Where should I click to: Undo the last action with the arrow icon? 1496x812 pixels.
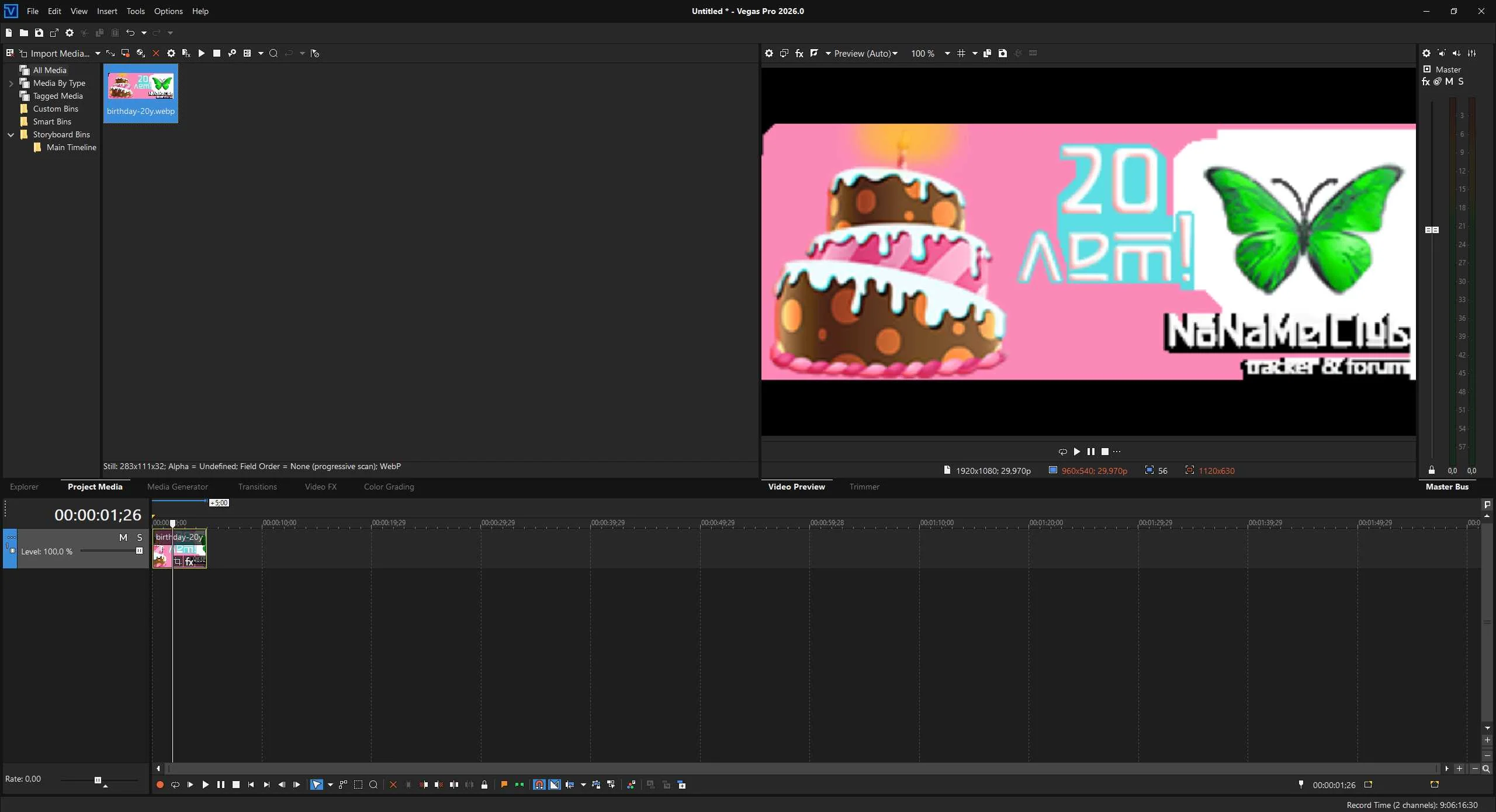(130, 33)
